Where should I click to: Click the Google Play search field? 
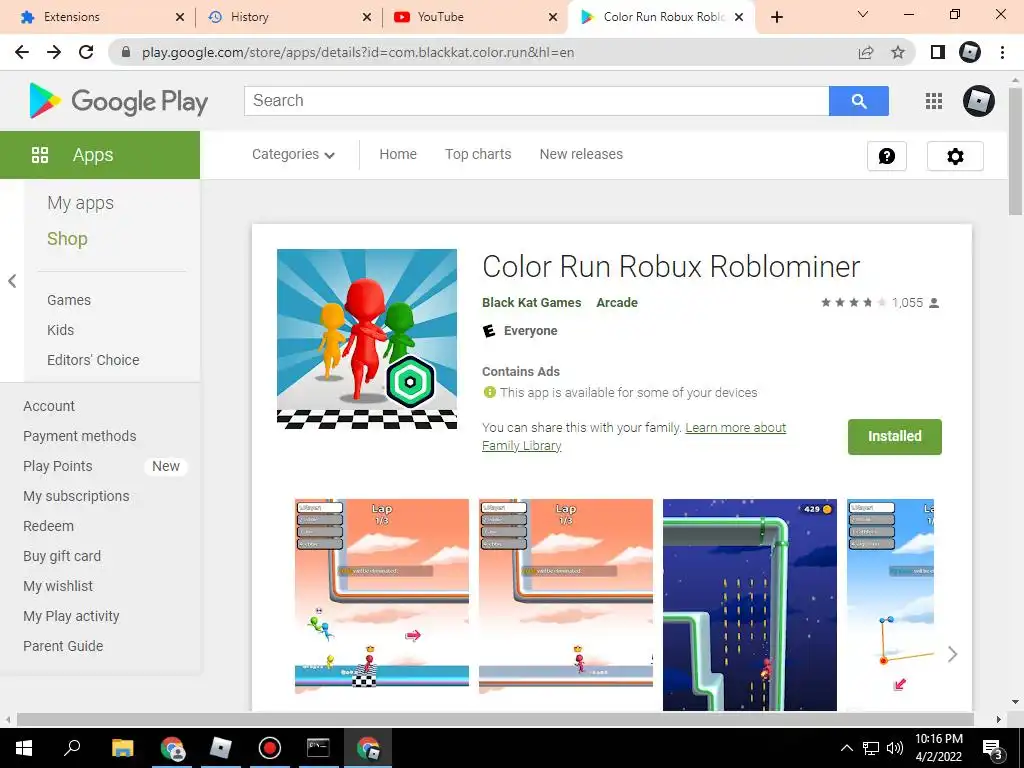[537, 101]
